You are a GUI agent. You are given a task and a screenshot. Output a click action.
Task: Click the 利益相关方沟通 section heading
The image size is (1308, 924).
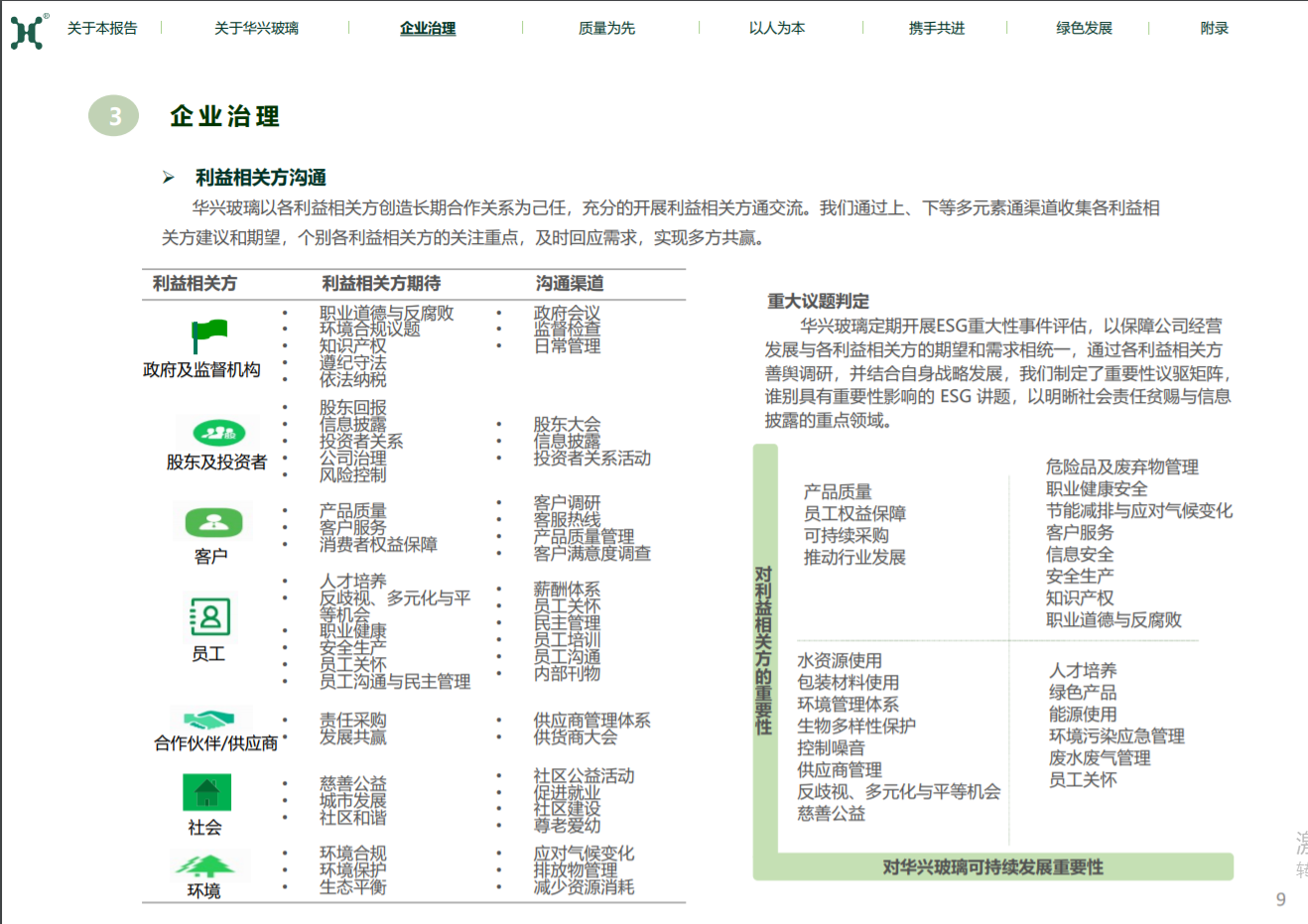coord(261,178)
